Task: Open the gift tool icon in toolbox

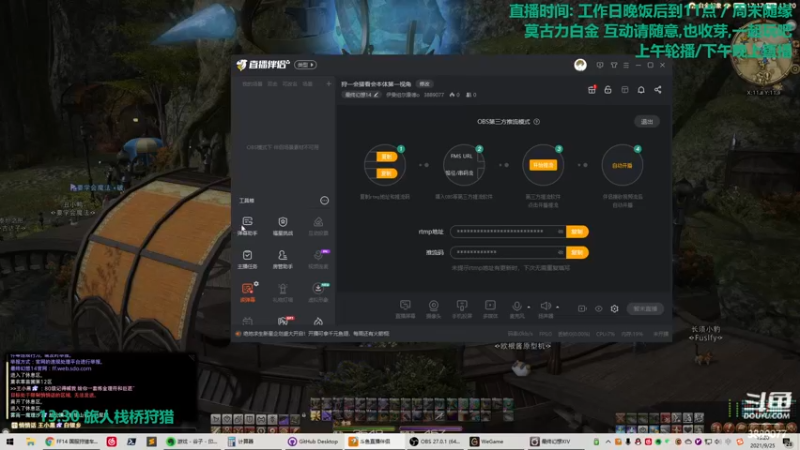Action: click(283, 292)
